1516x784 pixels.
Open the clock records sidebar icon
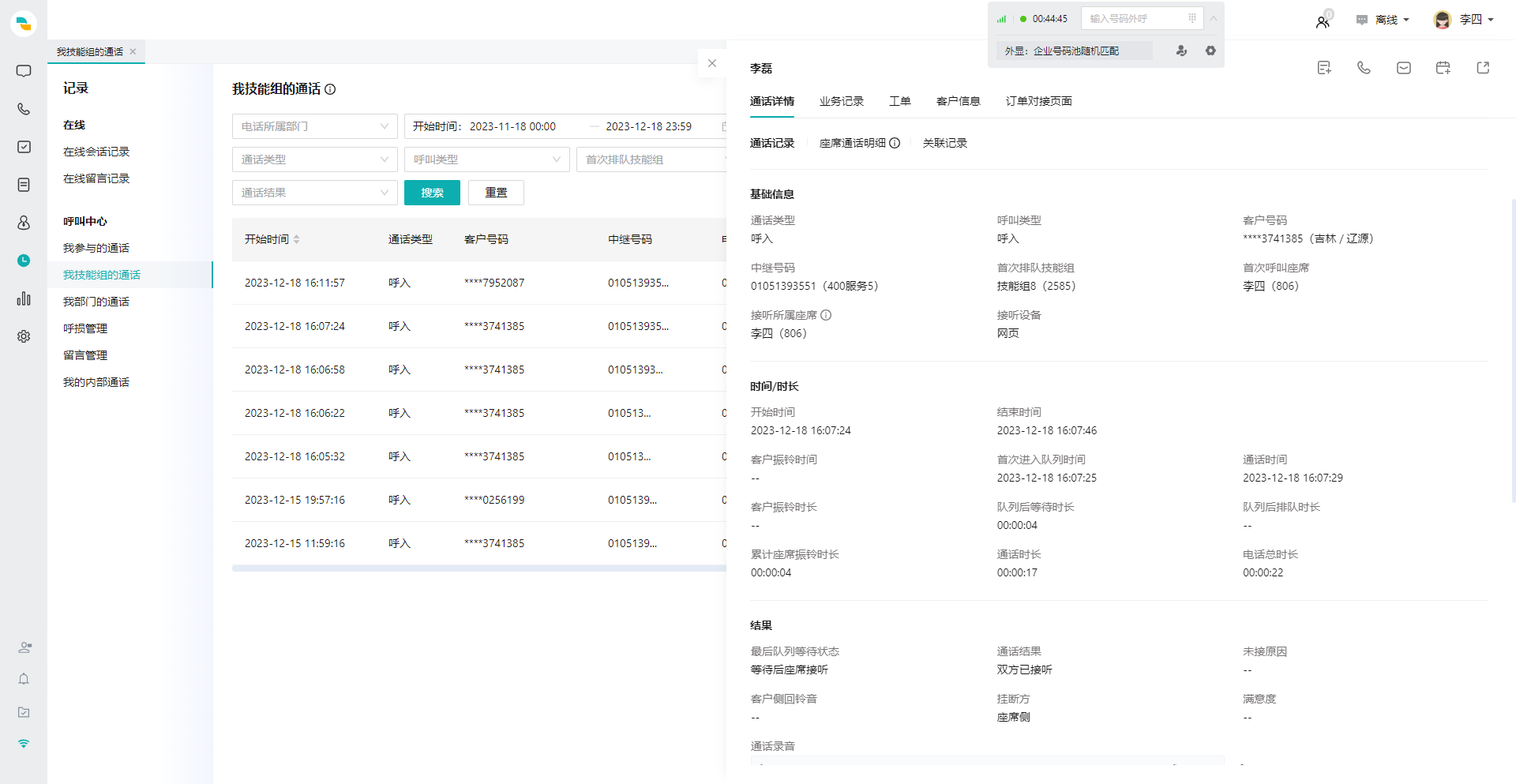click(24, 261)
